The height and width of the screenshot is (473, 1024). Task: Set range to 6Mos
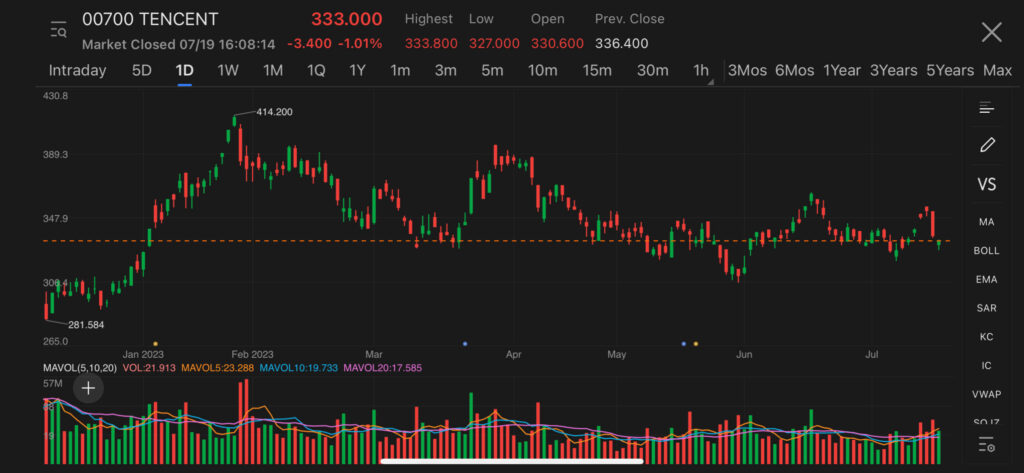[x=795, y=71]
